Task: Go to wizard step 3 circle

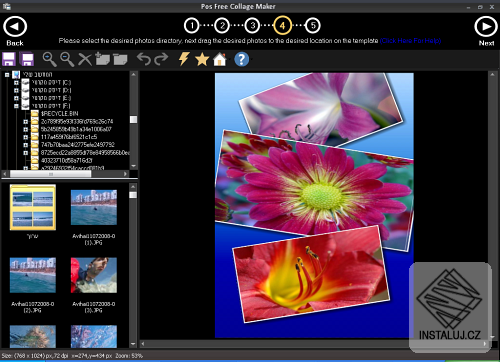Action: (252, 25)
